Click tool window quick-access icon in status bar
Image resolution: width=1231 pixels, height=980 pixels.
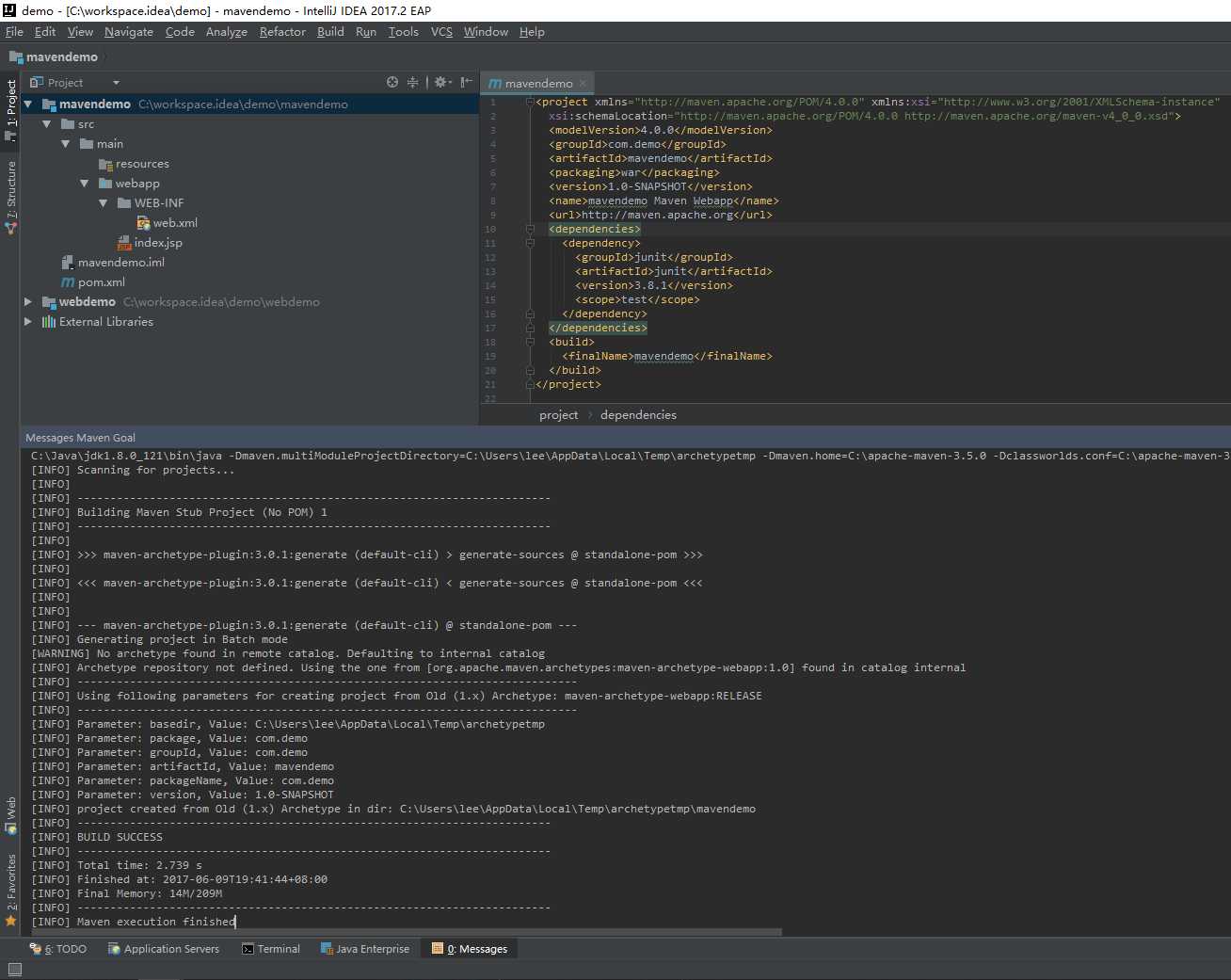tap(14, 970)
